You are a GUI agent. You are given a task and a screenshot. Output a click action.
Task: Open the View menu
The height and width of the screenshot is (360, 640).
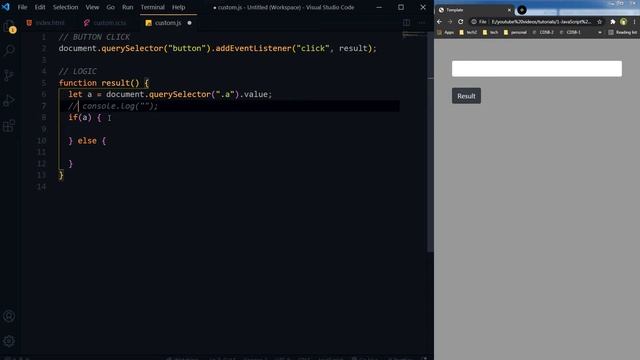[92, 7]
